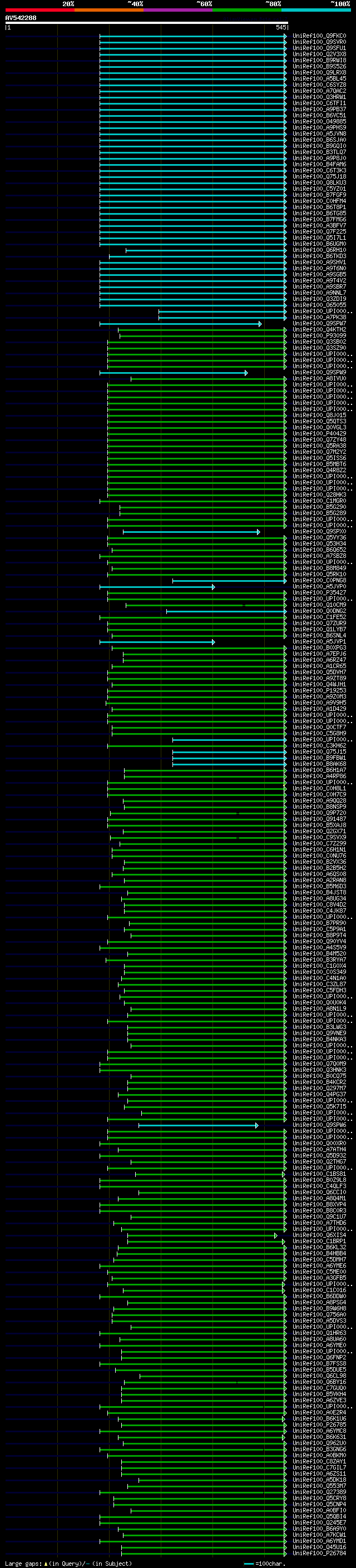Click the purple ~60% identity legend segment
This screenshot has height=1568, width=356.
177,10
